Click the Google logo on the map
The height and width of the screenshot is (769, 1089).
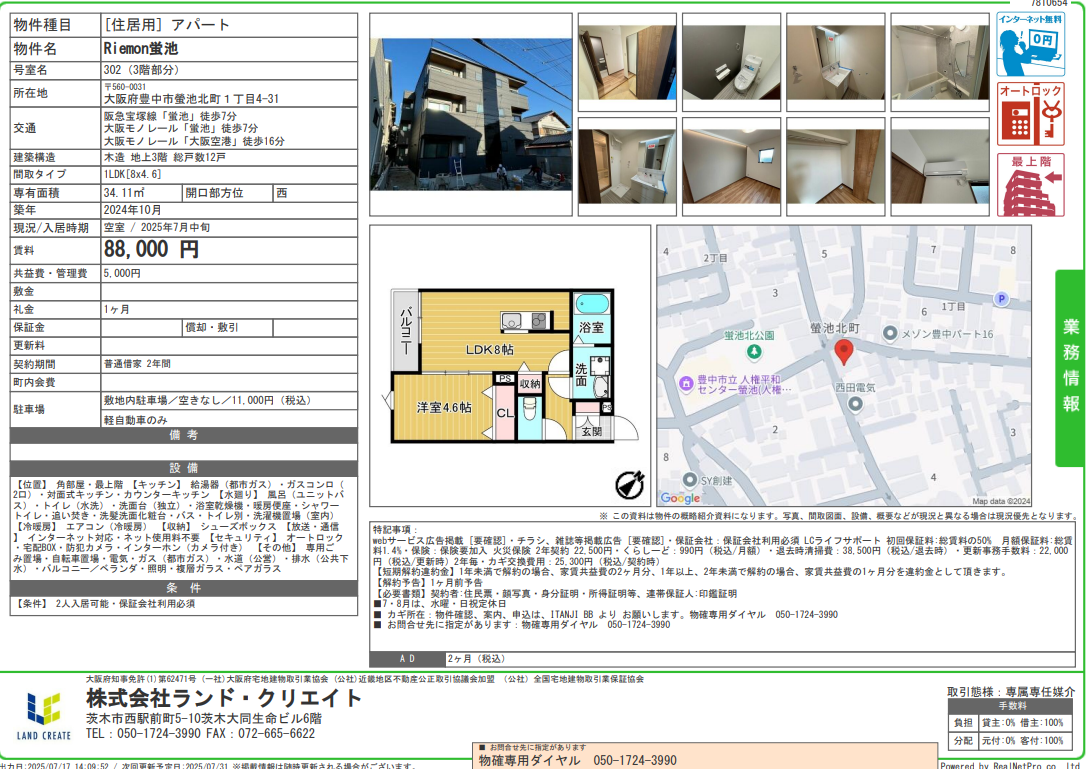(x=680, y=497)
